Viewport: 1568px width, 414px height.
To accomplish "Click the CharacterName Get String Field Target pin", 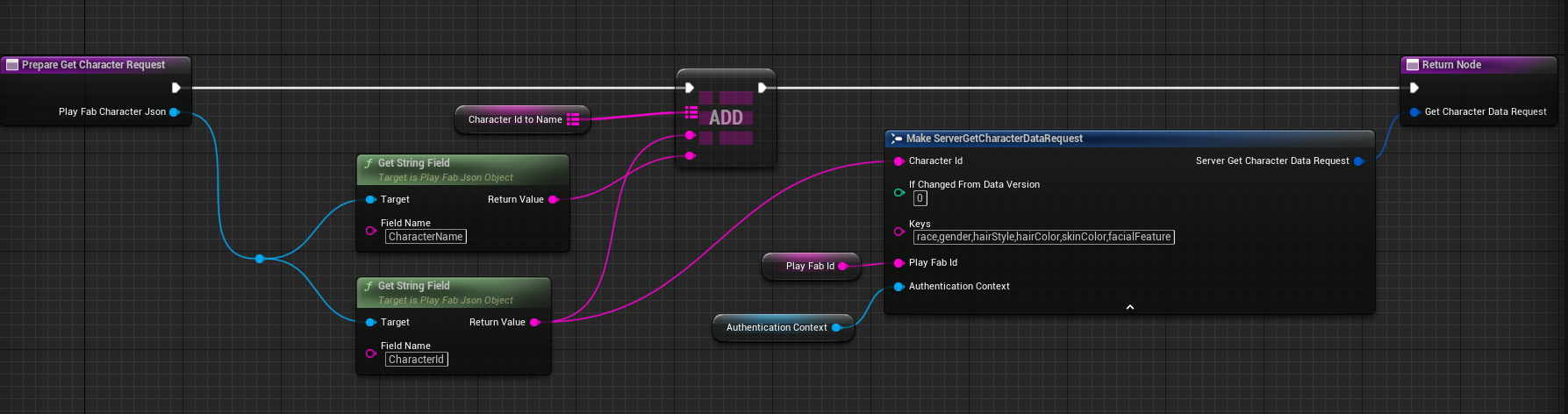I will pyautogui.click(x=371, y=200).
